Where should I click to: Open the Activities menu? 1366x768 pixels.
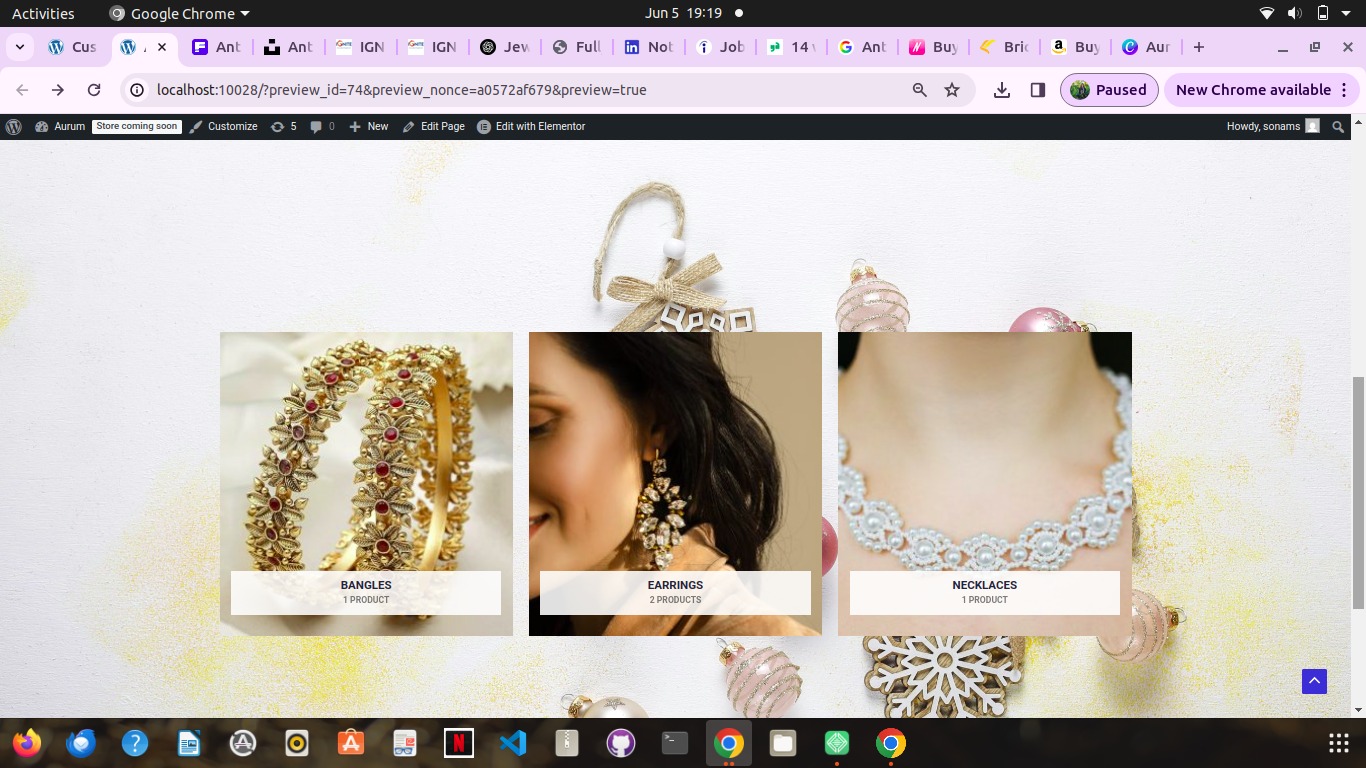[43, 13]
